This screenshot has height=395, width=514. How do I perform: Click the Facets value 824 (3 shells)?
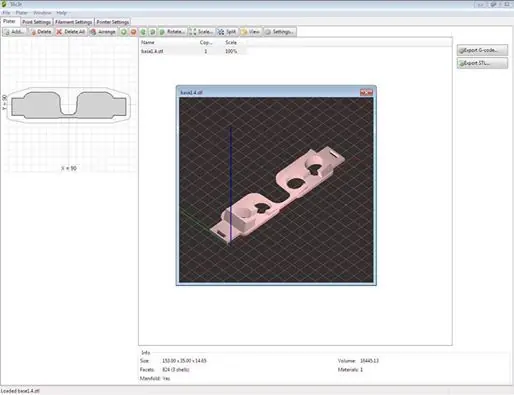[x=176, y=370]
